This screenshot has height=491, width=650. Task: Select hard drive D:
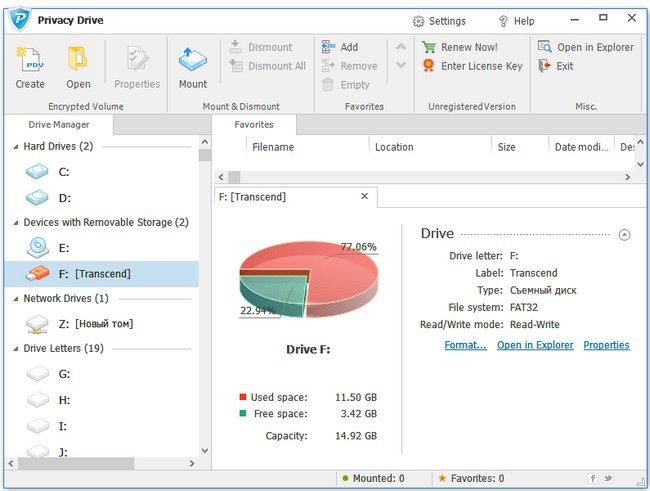[102, 198]
